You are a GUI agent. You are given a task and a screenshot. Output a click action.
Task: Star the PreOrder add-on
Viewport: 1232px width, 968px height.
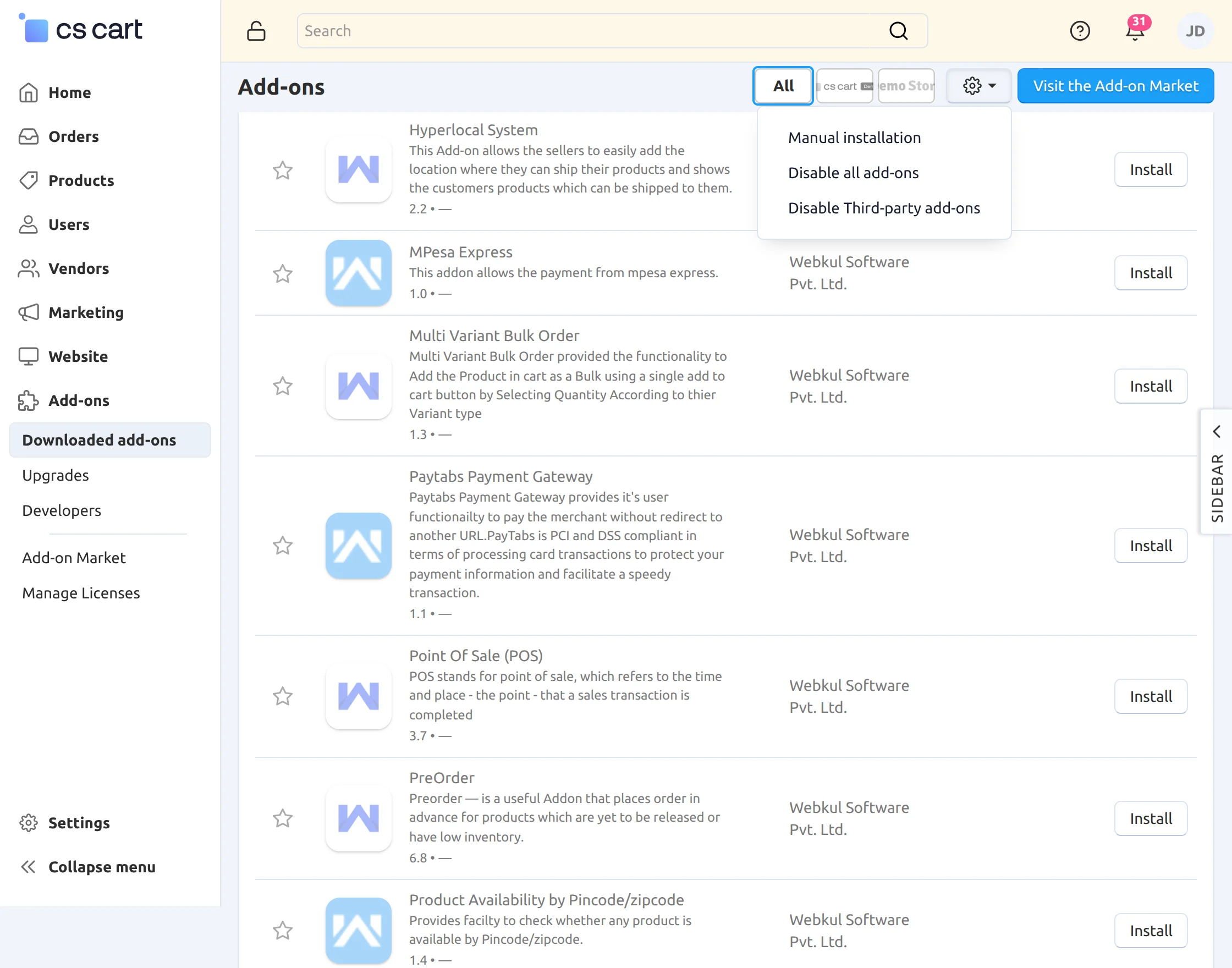pos(283,818)
